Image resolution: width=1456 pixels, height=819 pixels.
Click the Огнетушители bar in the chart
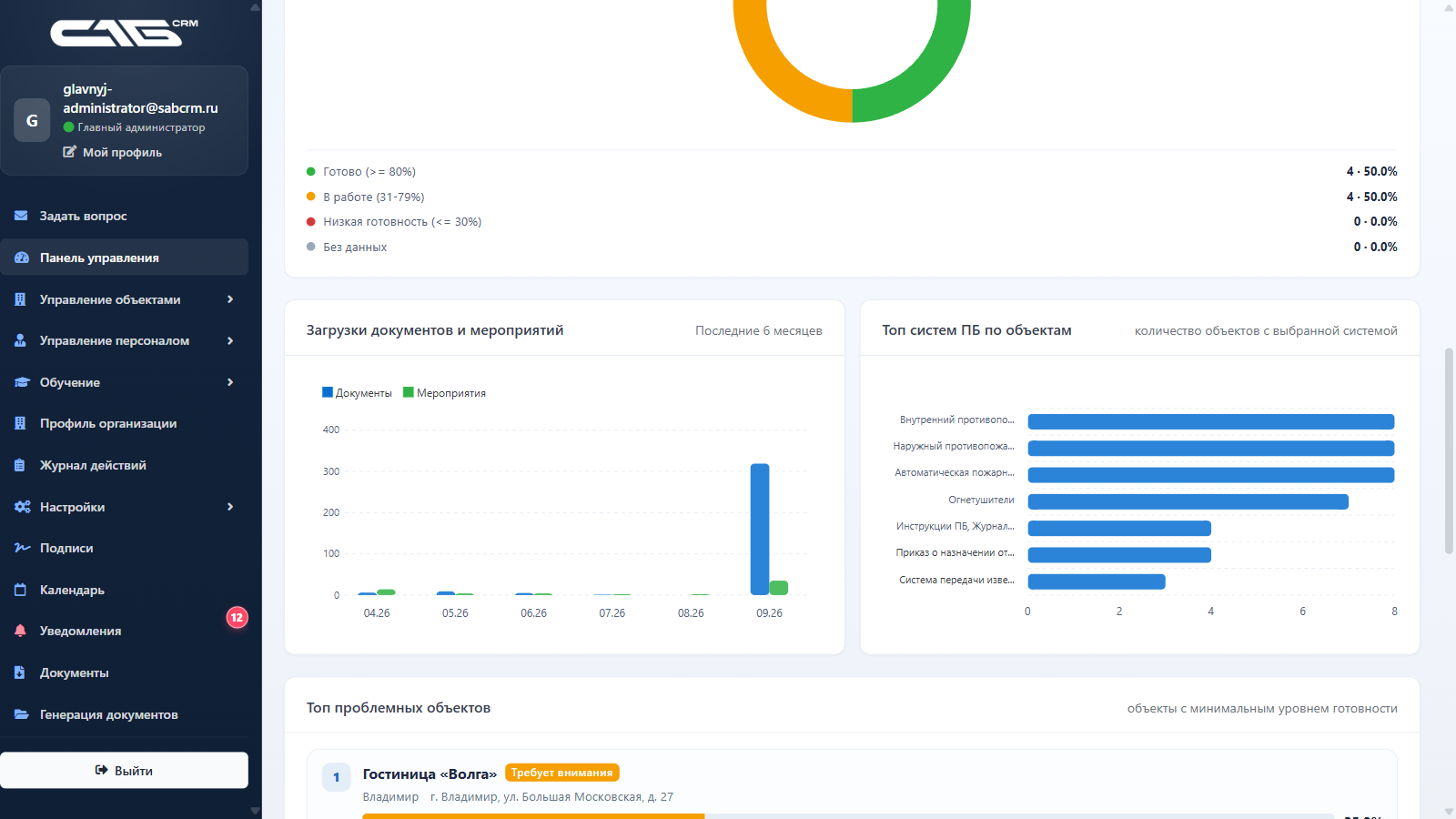coord(1188,501)
